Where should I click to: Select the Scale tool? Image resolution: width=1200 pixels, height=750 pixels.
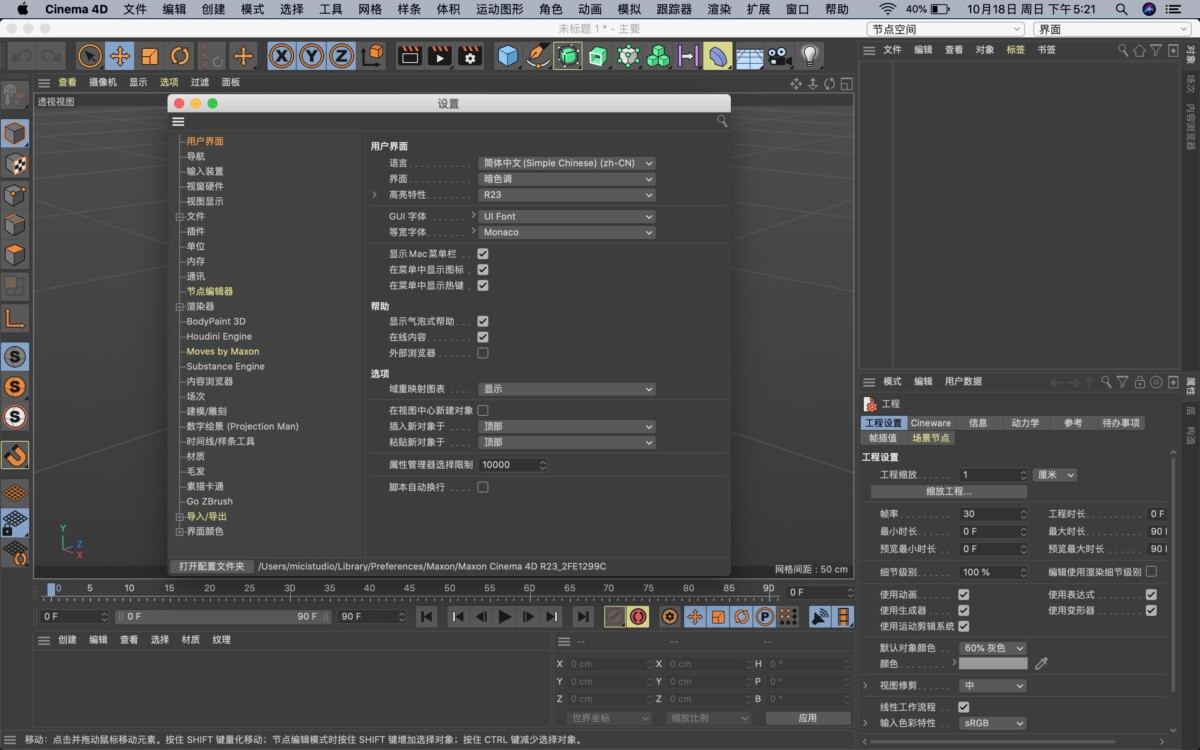(x=148, y=56)
